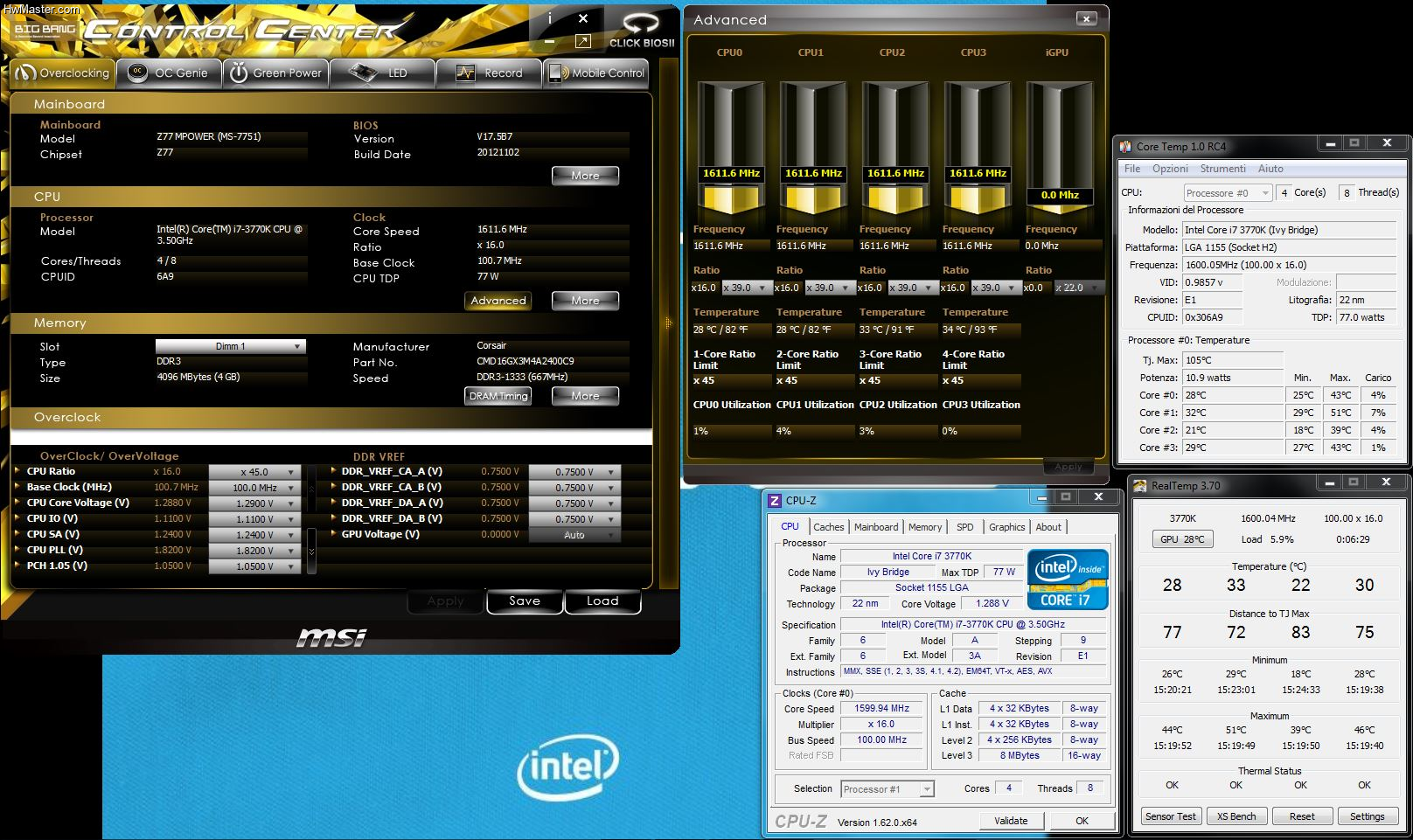
Task: Click the Big Bang logo in the header
Action: pyautogui.click(x=45, y=29)
